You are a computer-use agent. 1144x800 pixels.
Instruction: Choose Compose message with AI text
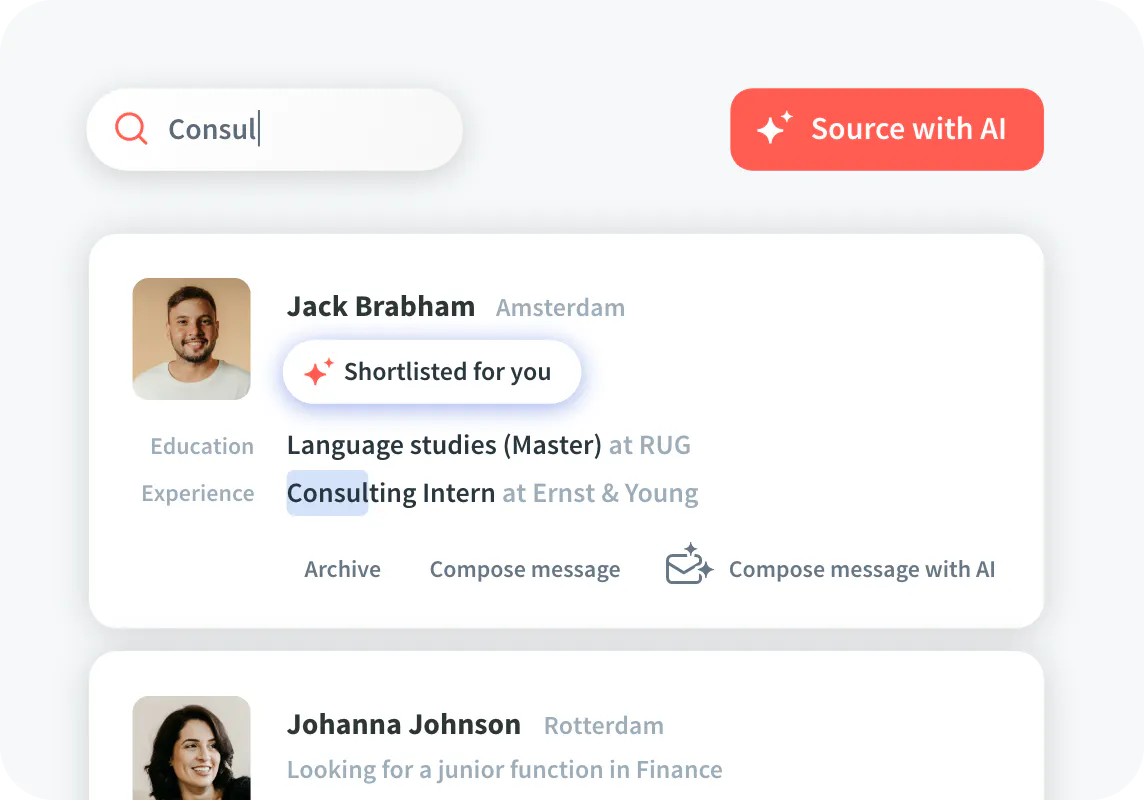coord(861,569)
